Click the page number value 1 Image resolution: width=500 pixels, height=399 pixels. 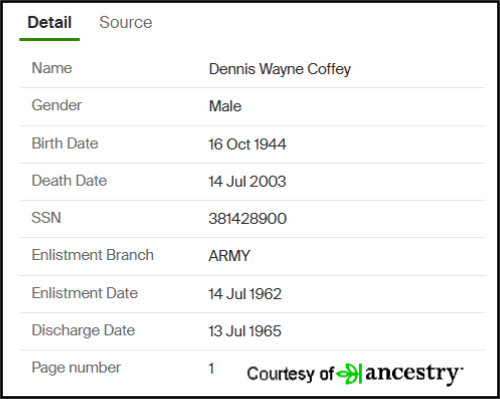click(x=211, y=369)
